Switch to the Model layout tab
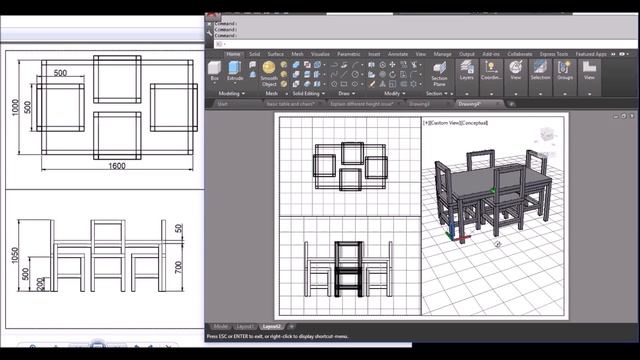Image resolution: width=640 pixels, height=360 pixels. point(220,327)
